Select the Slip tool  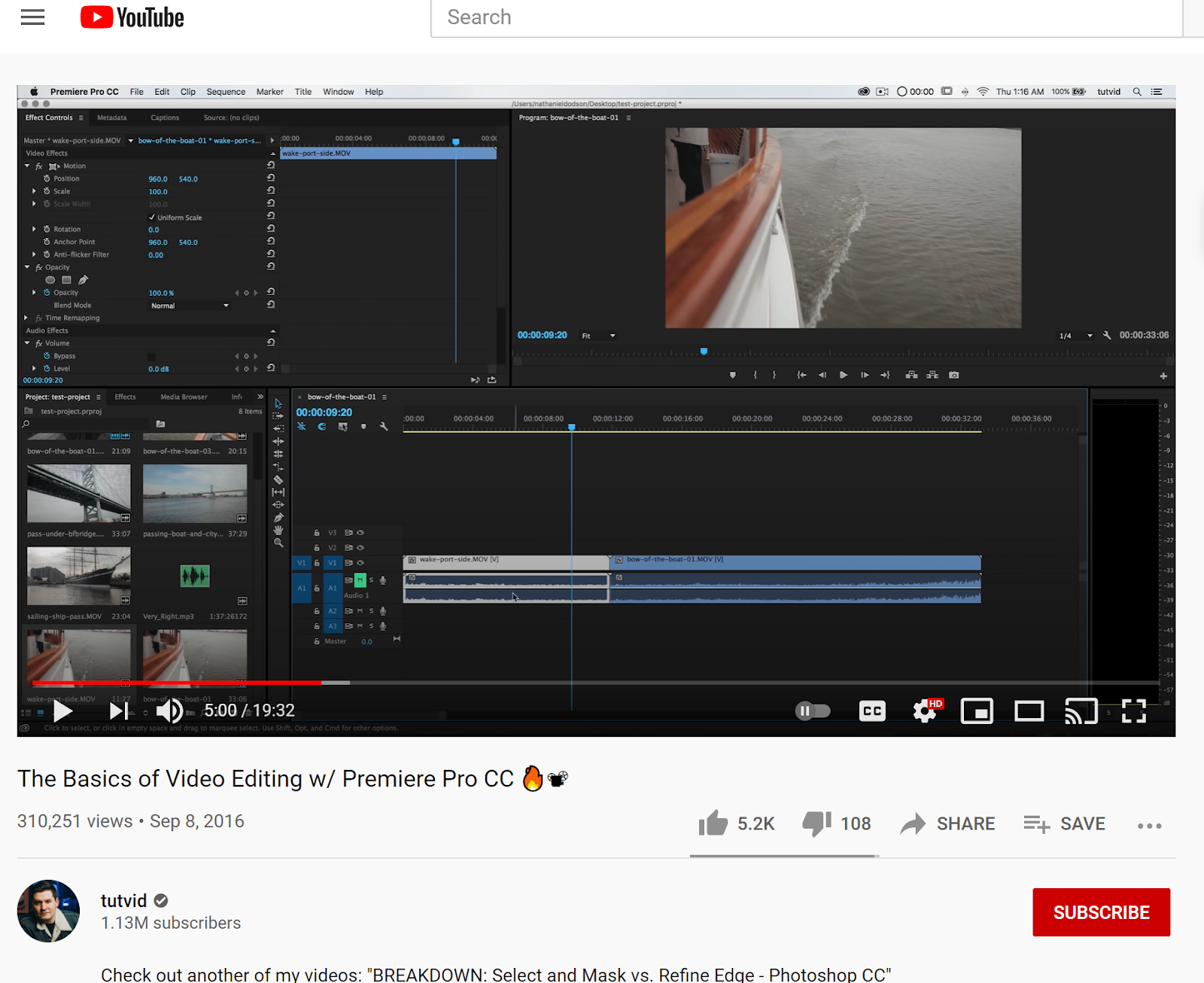click(x=278, y=492)
